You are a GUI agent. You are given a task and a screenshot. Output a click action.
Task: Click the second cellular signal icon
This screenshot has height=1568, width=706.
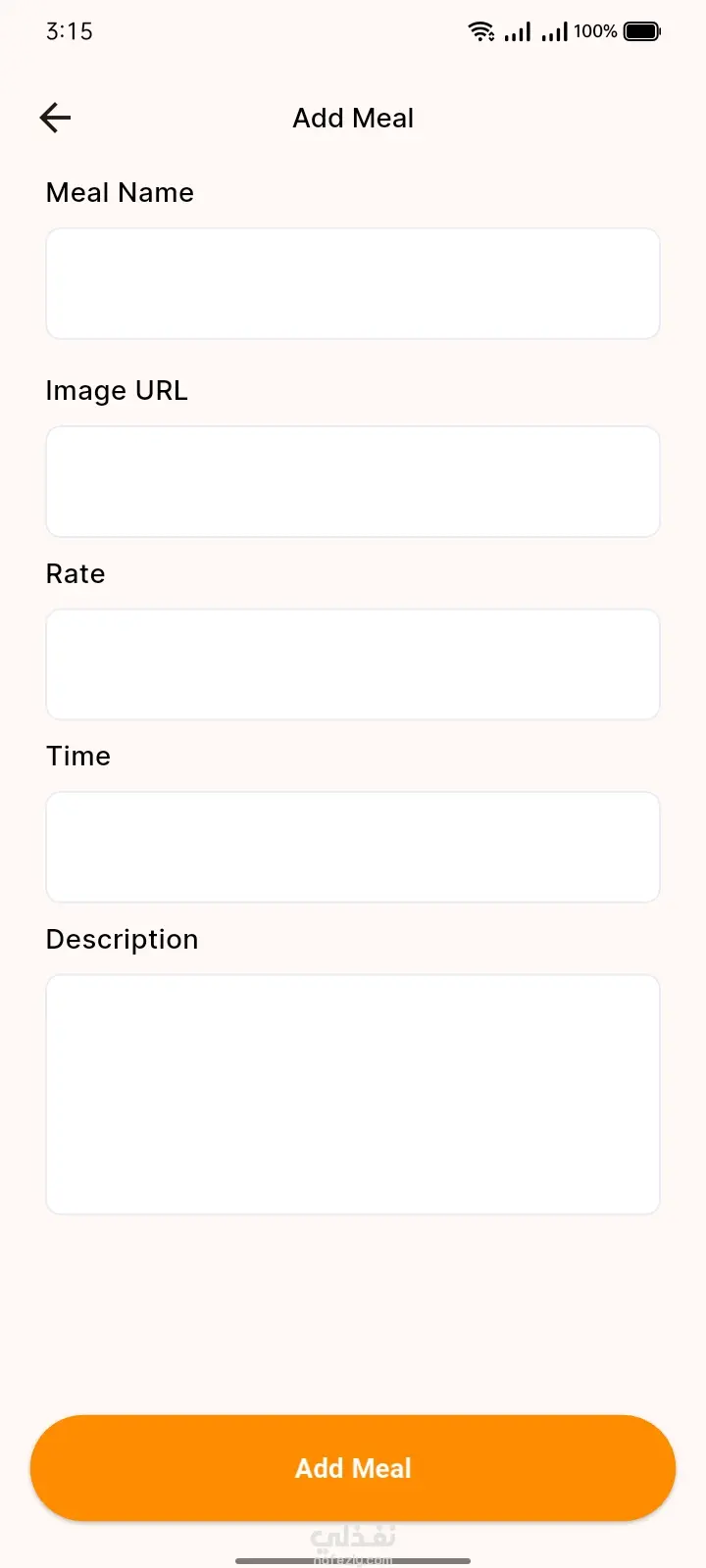(554, 31)
